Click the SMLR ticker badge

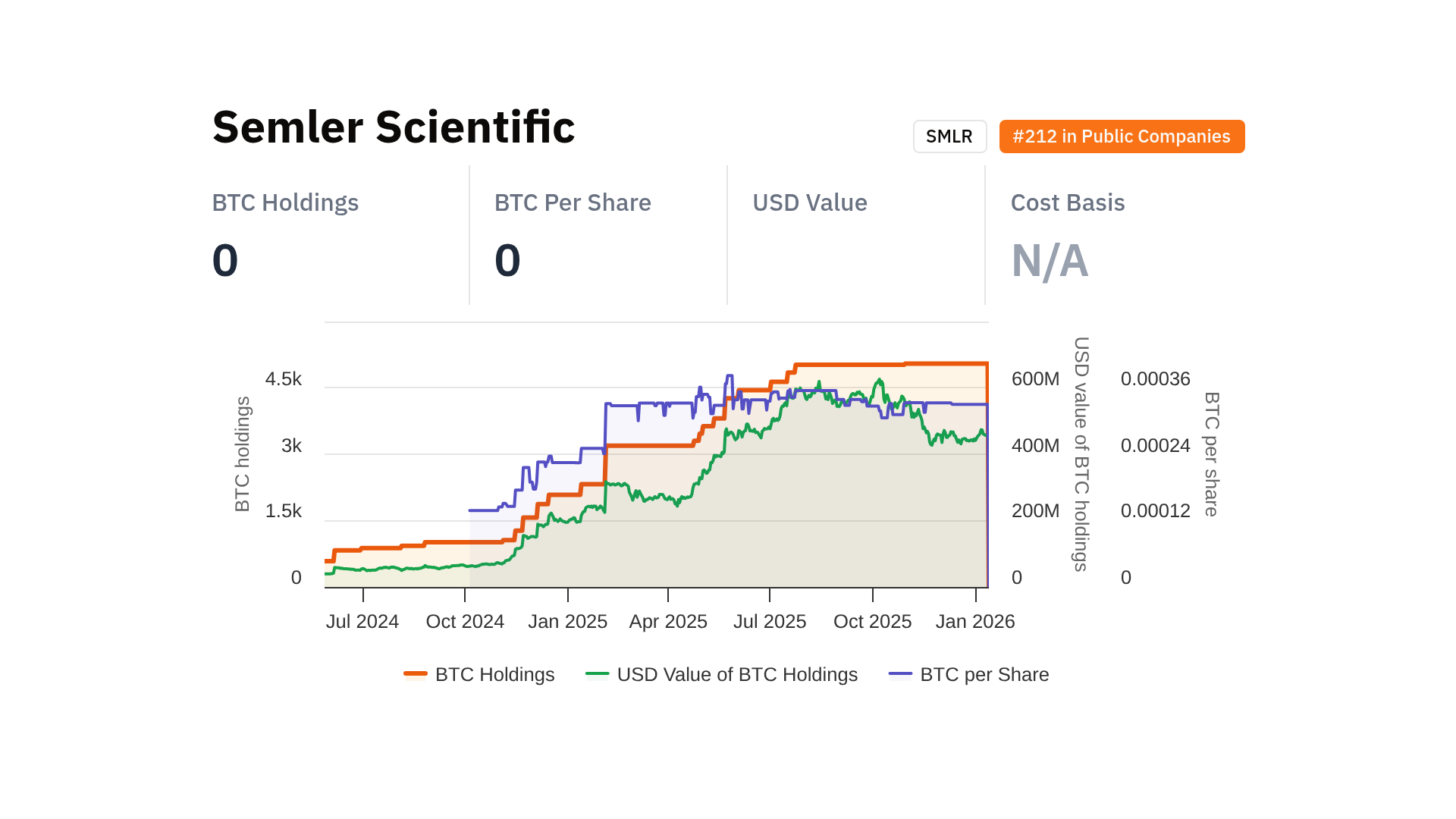pos(949,136)
